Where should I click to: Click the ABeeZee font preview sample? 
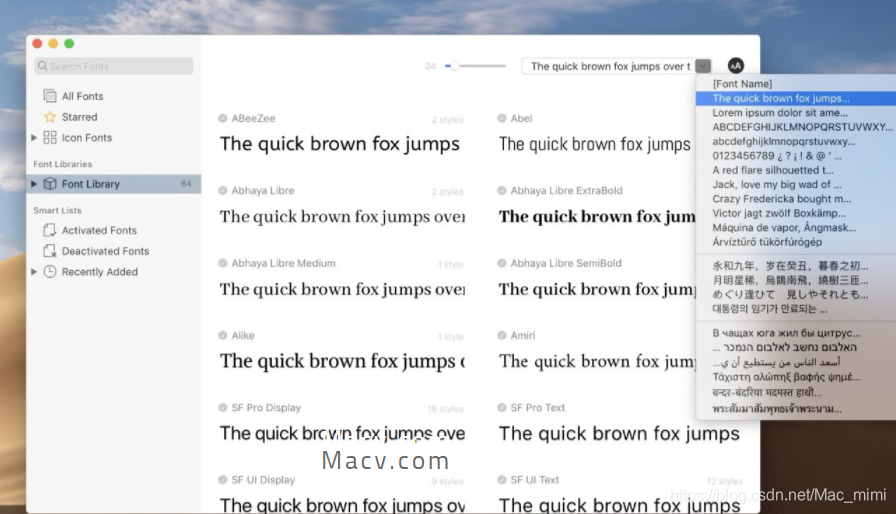[340, 144]
